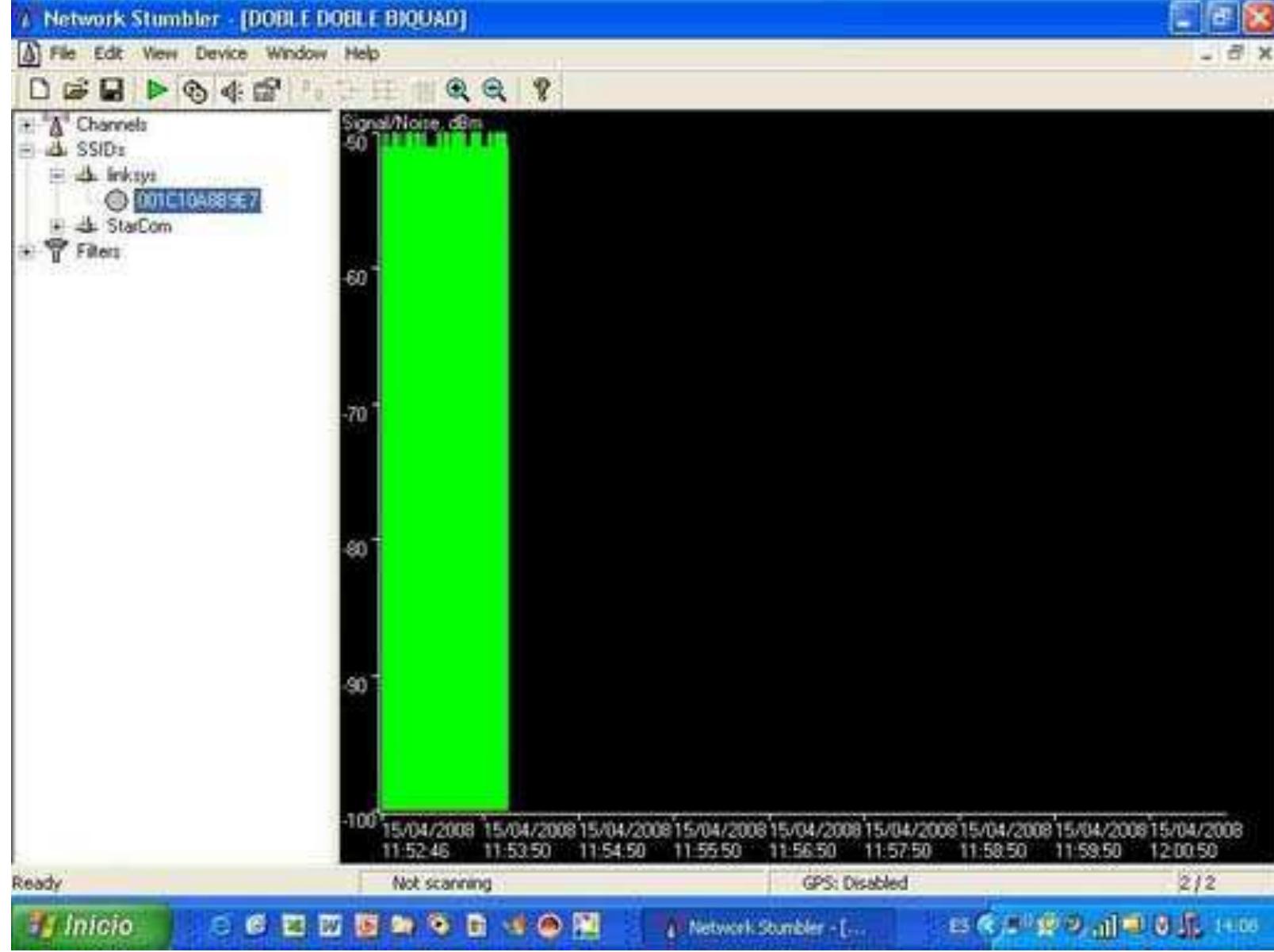Click the green signal strength bar in graph
This screenshot has width=1274, height=952.
[444, 476]
